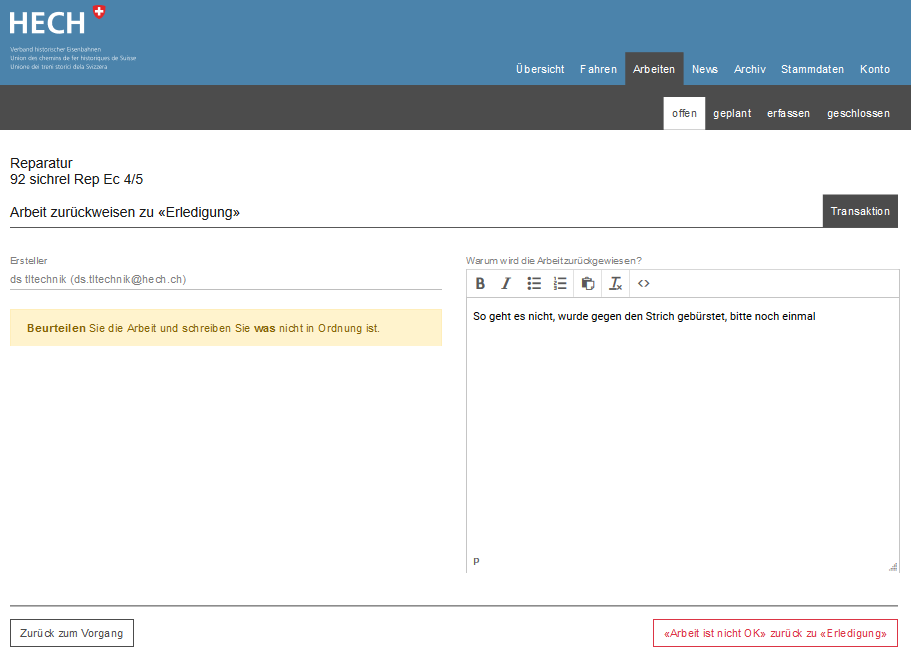Viewport: 911px width, 661px height.
Task: Insert a bulleted list
Action: pyautogui.click(x=534, y=284)
